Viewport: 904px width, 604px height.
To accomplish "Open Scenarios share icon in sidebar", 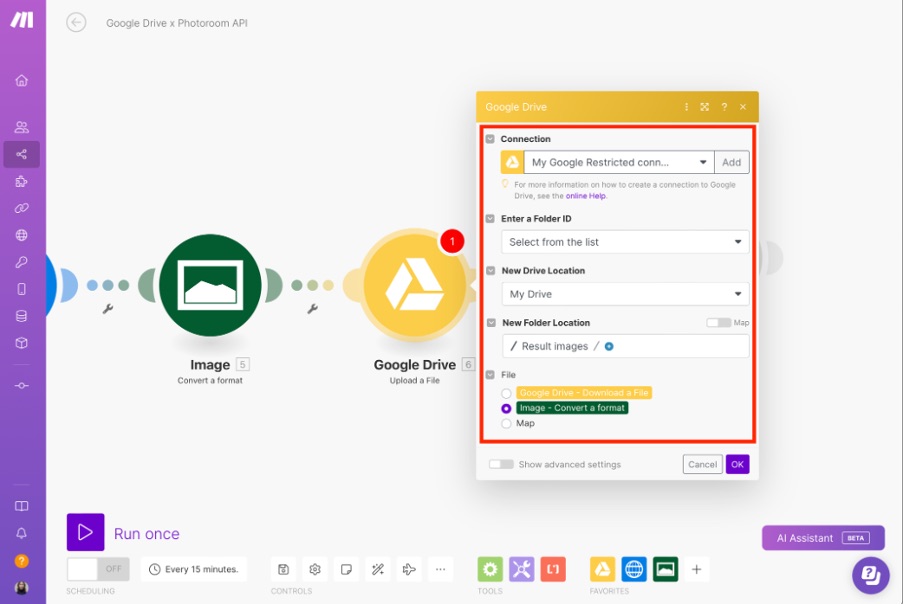I will (x=22, y=154).
